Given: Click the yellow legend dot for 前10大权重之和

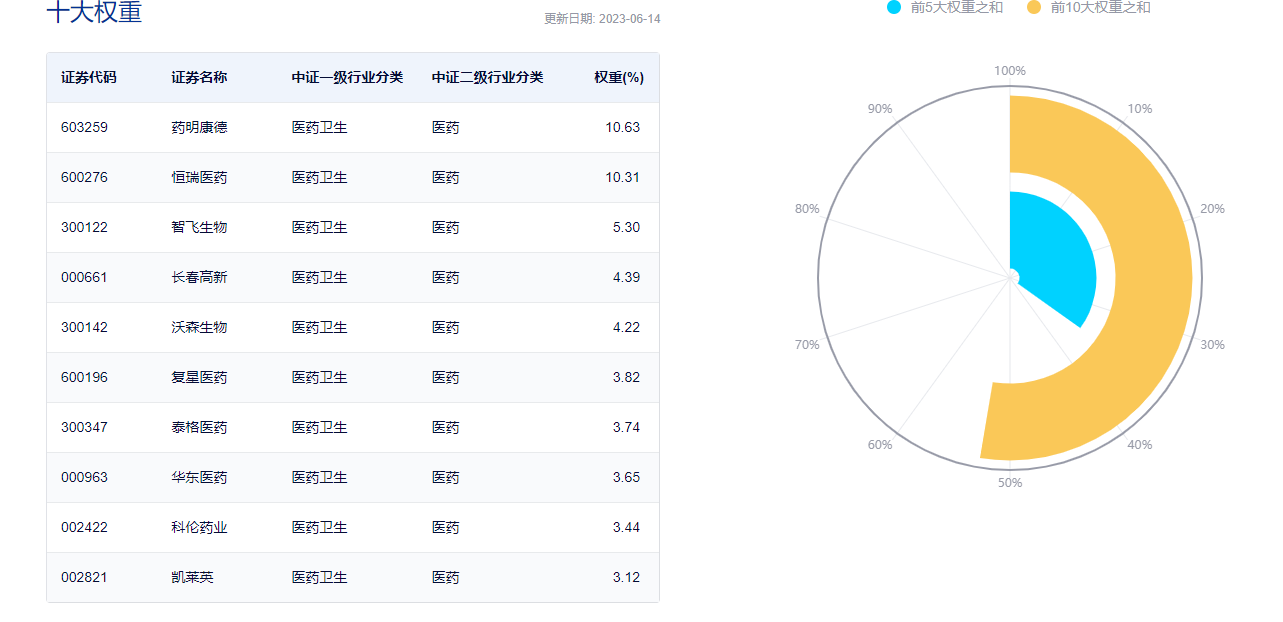Looking at the screenshot, I should click(x=1034, y=7).
